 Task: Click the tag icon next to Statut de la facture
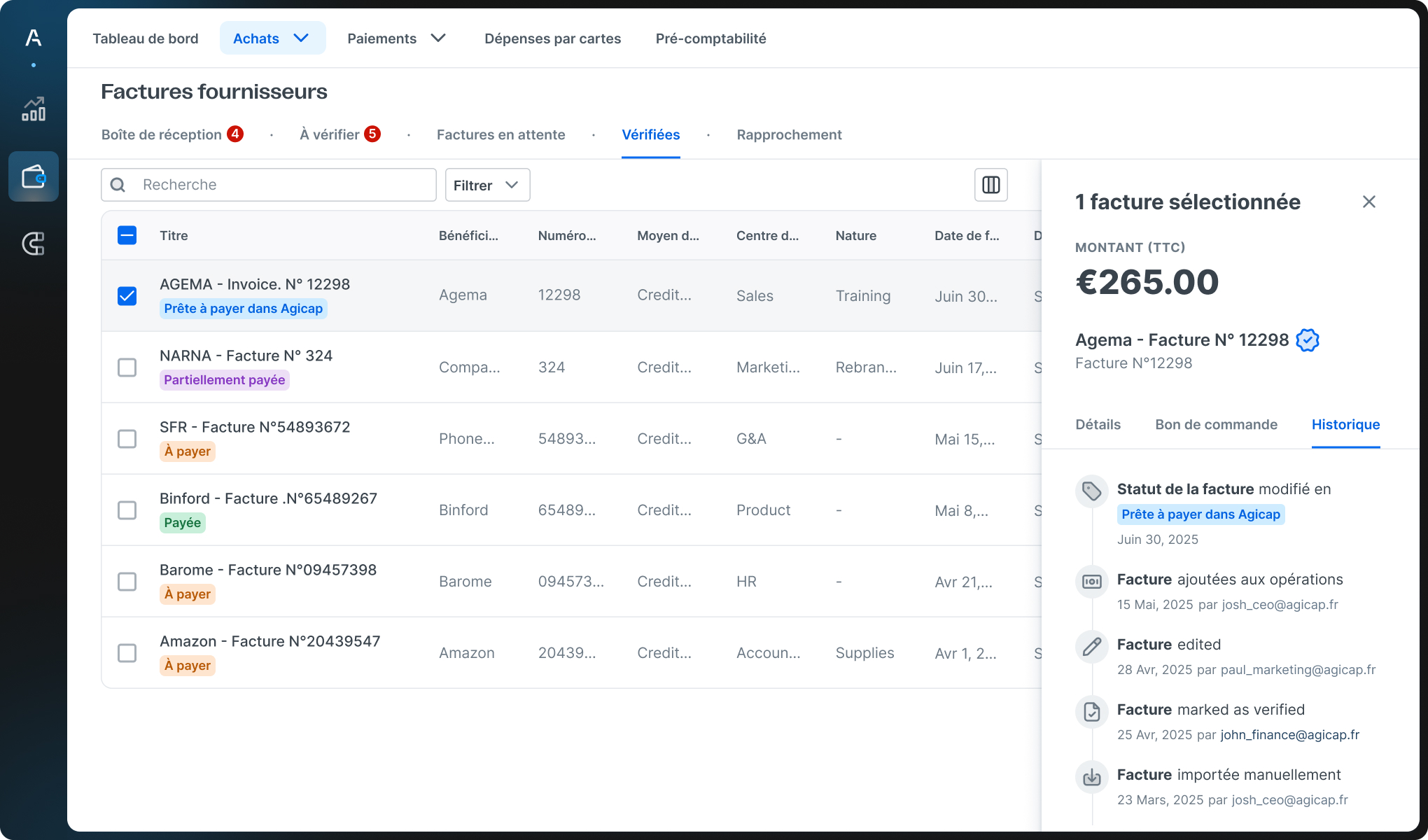click(x=1091, y=491)
